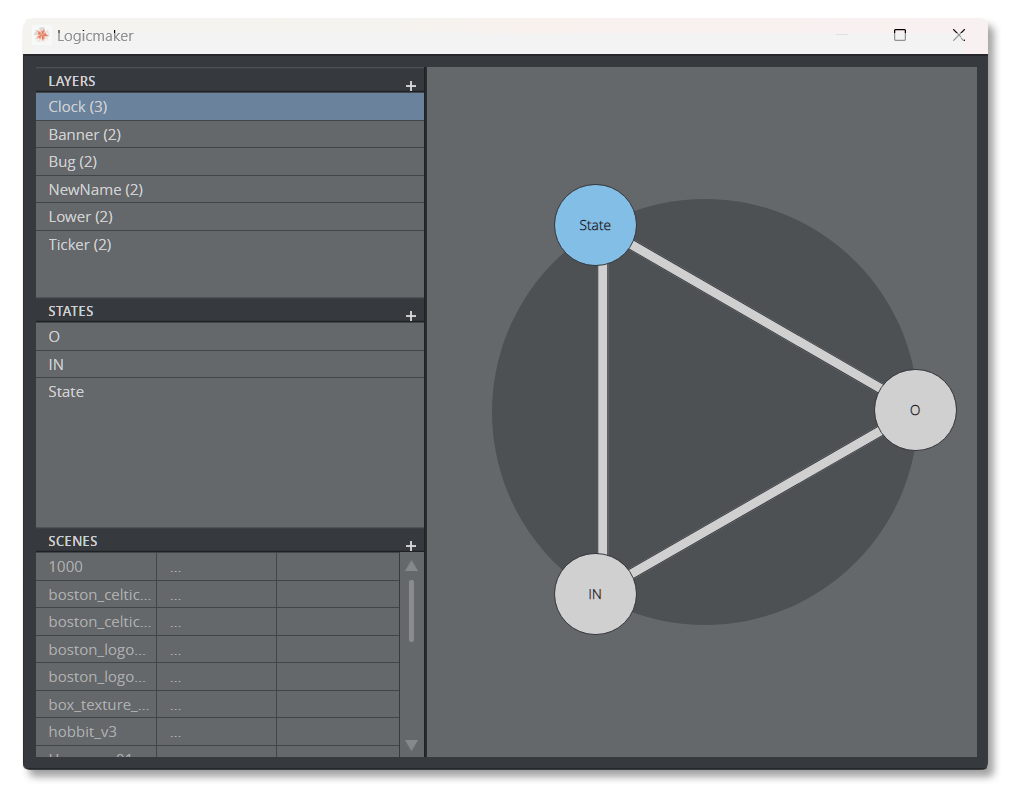1022x791 pixels.
Task: Select the Banner (2) layer
Action: click(85, 135)
